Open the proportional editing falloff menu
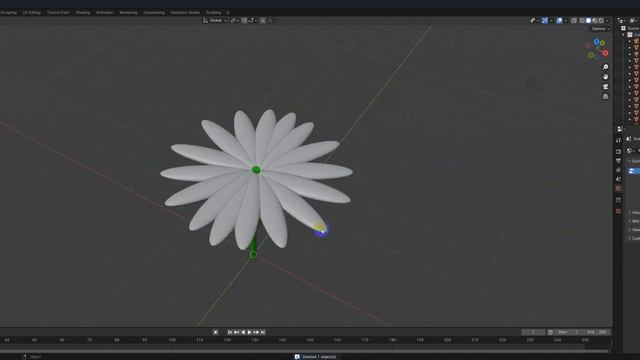640x360 pixels. tap(270, 20)
